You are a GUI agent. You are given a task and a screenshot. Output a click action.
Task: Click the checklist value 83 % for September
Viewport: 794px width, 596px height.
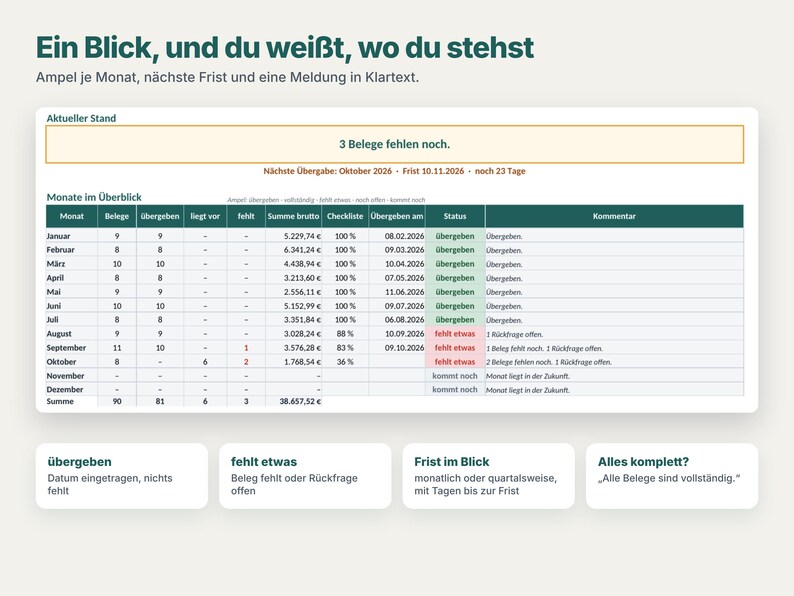tap(345, 348)
